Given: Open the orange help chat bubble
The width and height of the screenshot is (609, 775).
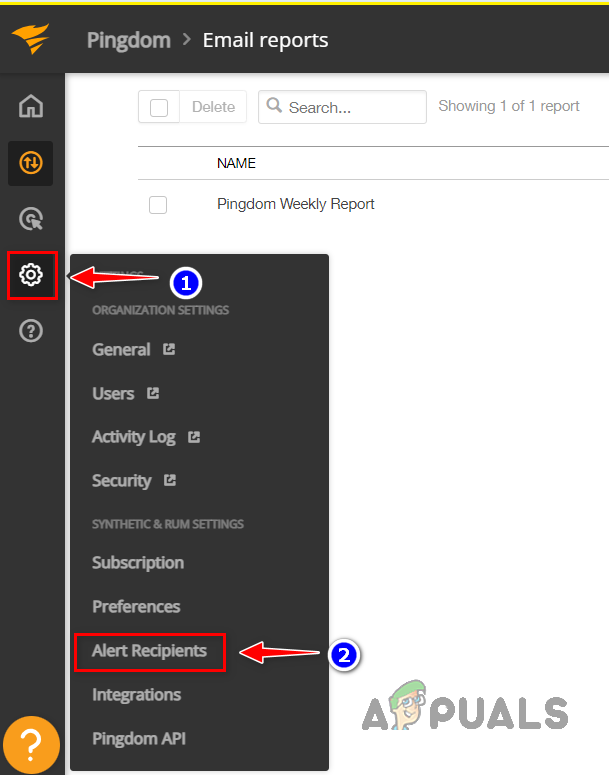Looking at the screenshot, I should tap(31, 743).
